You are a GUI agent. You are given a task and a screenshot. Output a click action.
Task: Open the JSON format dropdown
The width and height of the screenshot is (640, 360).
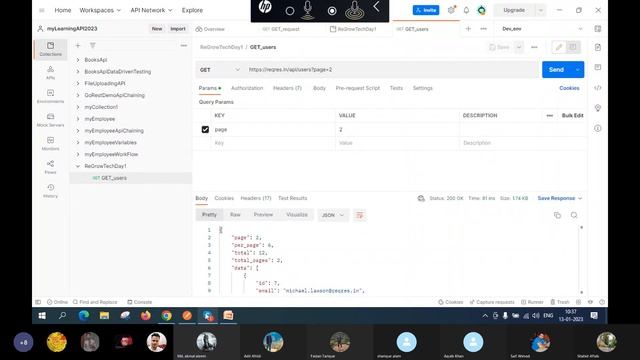(333, 215)
